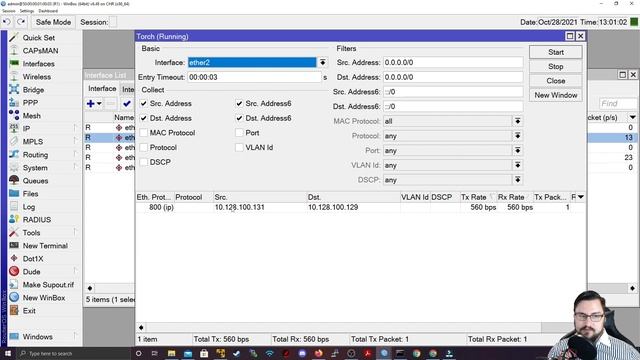Click the Find field in Interface List
The height and width of the screenshot is (360, 640).
(618, 104)
